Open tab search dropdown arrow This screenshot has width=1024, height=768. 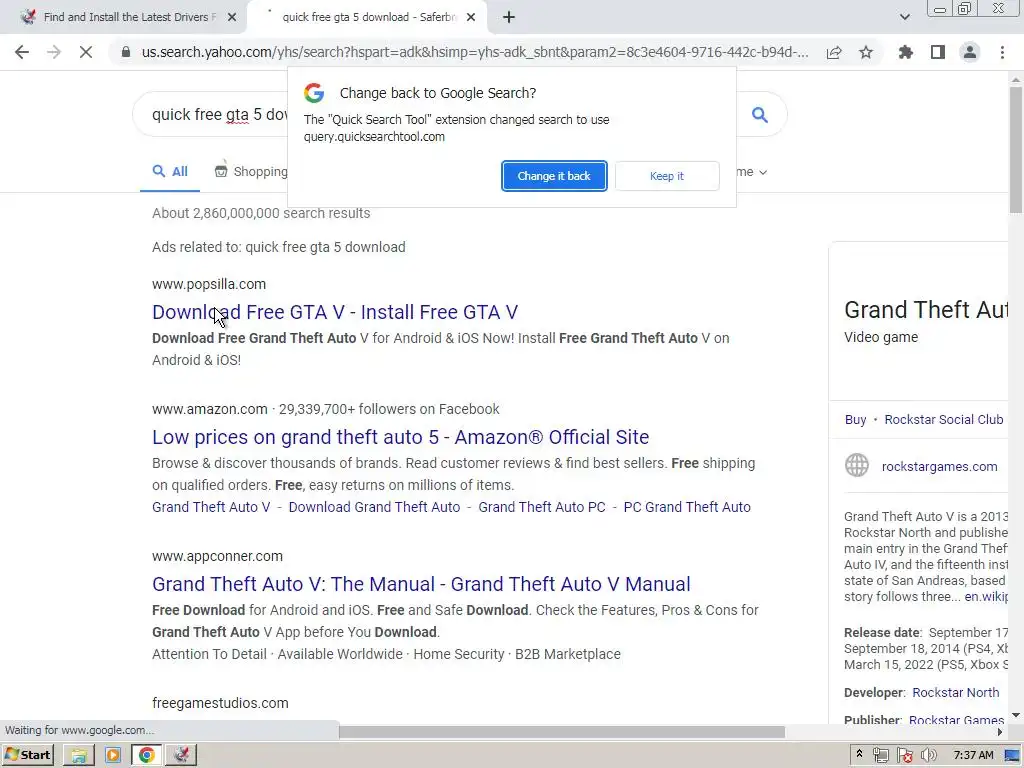904,18
